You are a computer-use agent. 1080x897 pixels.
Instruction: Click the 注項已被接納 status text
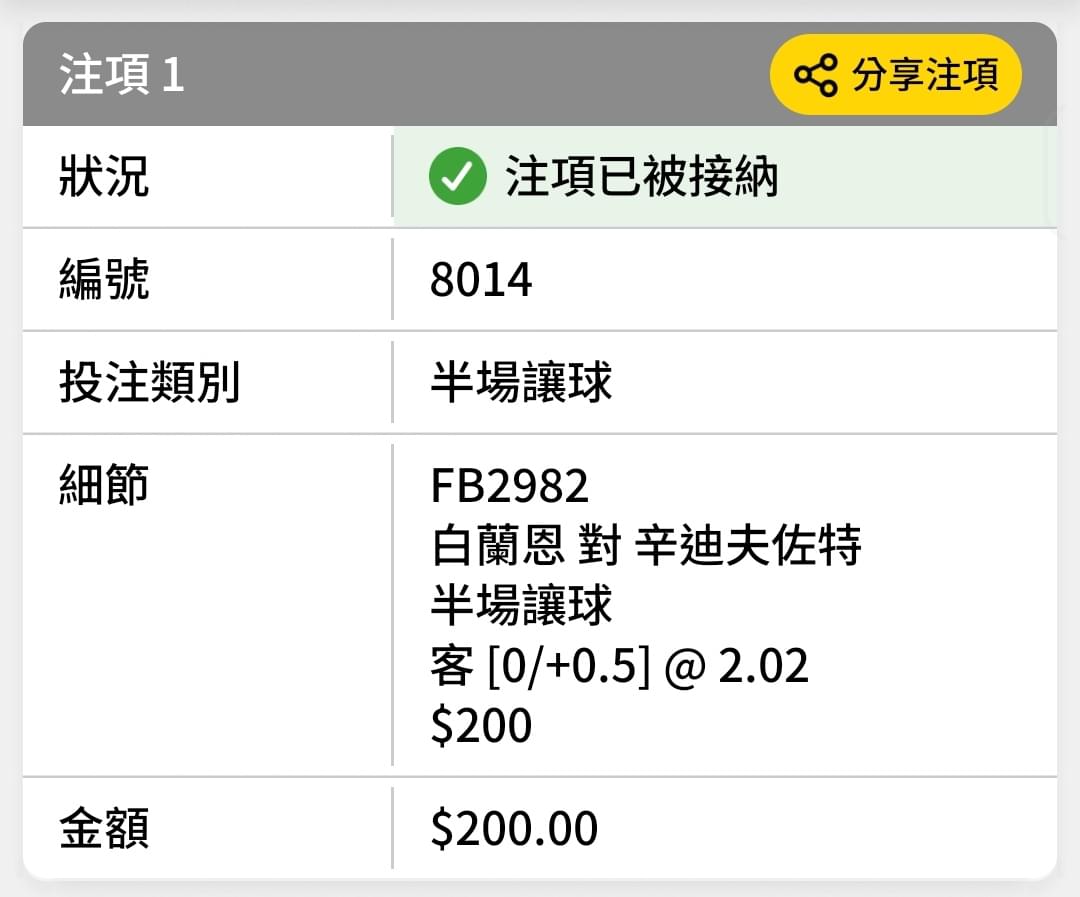point(642,176)
